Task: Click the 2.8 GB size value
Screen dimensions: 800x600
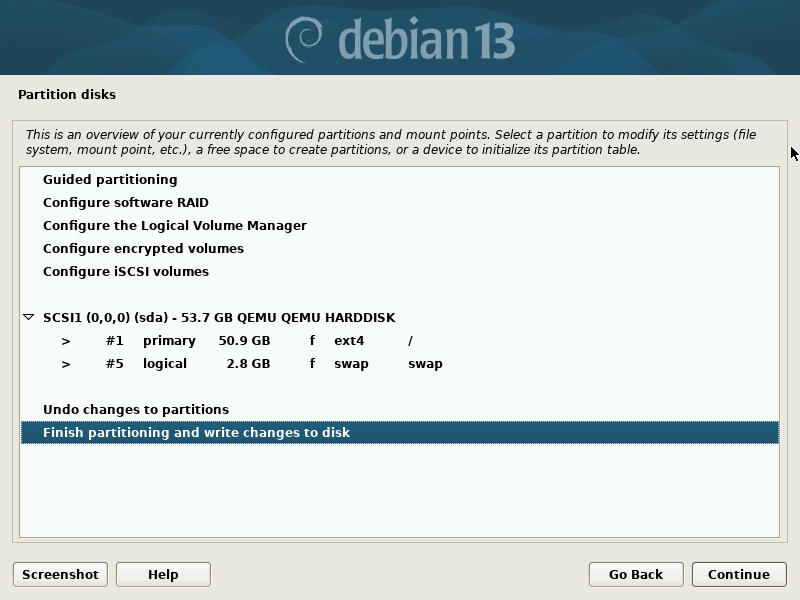Action: [248, 363]
